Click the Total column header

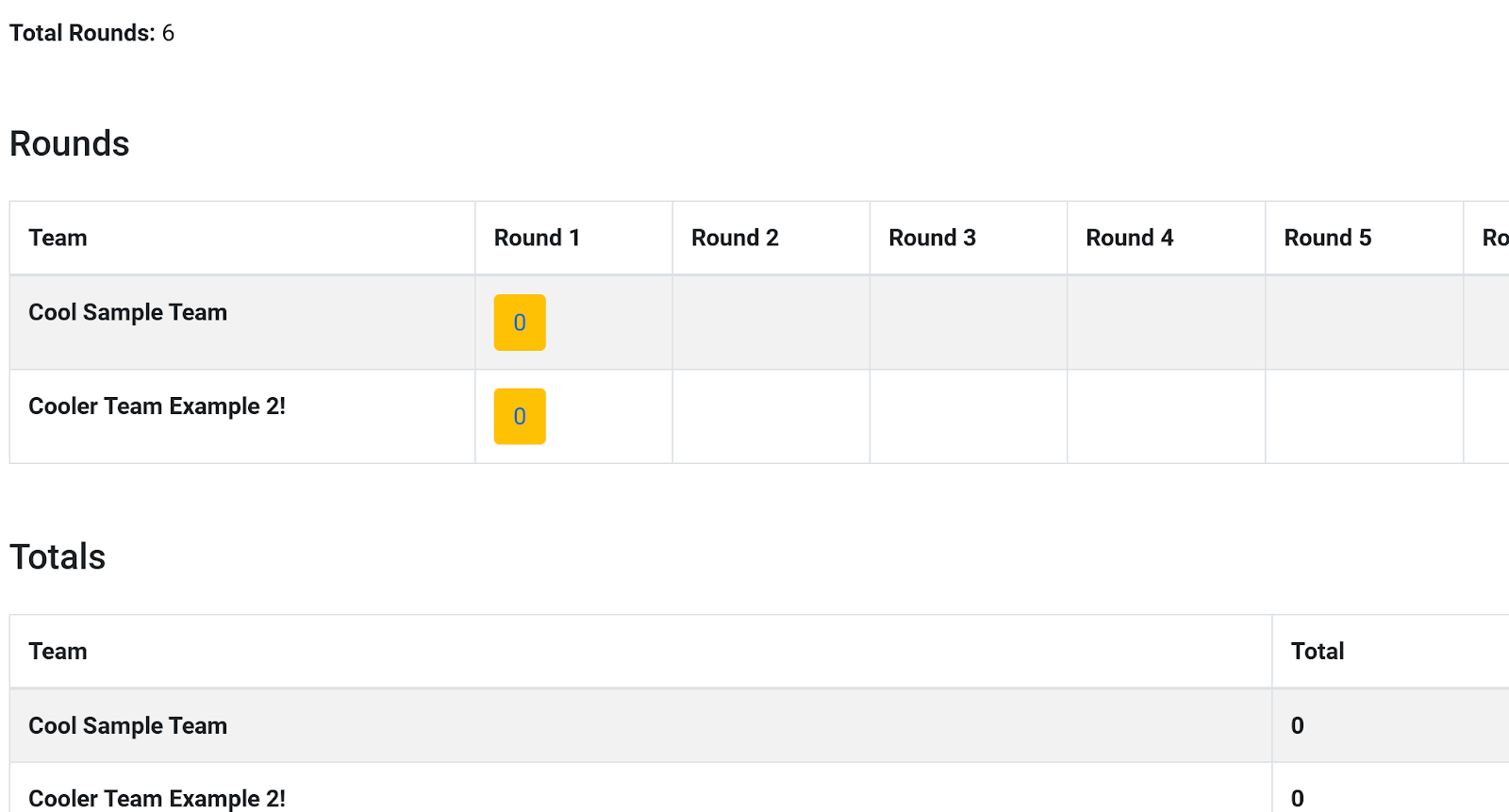point(1317,651)
